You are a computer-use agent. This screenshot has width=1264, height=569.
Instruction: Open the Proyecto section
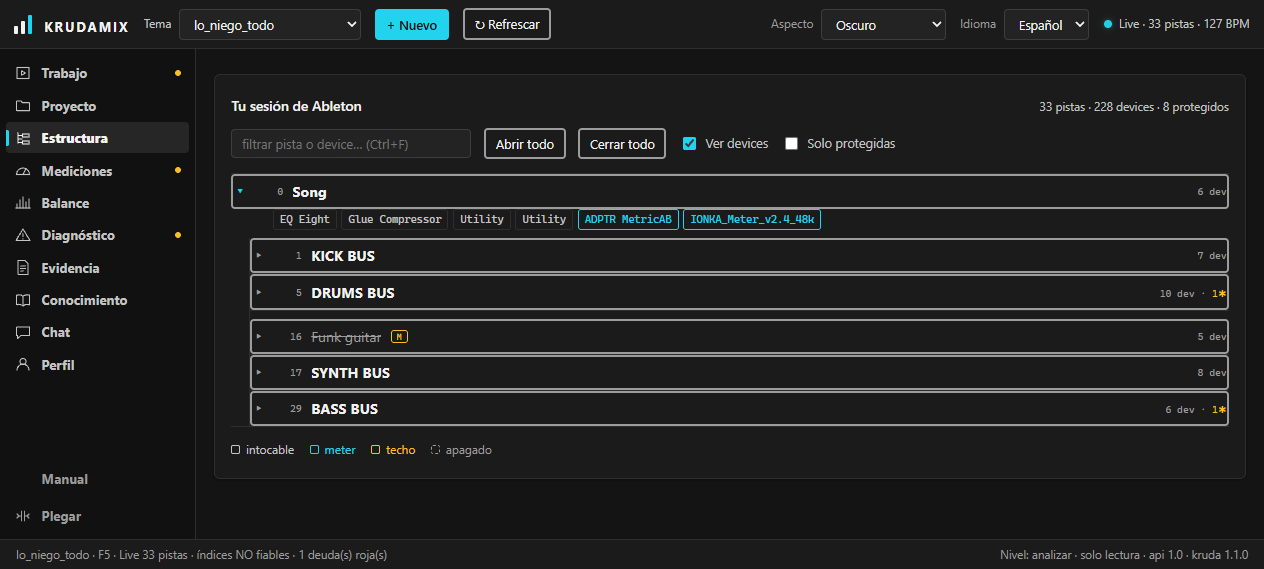point(97,106)
